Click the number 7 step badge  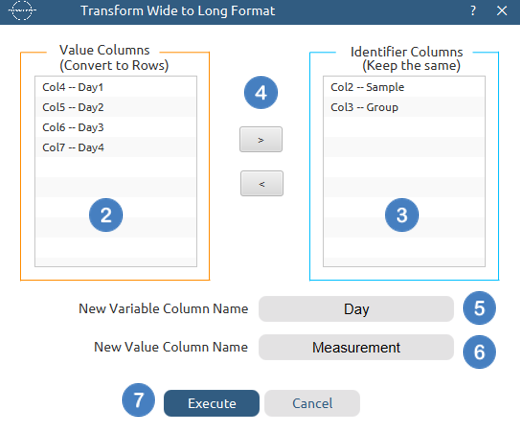(x=138, y=400)
